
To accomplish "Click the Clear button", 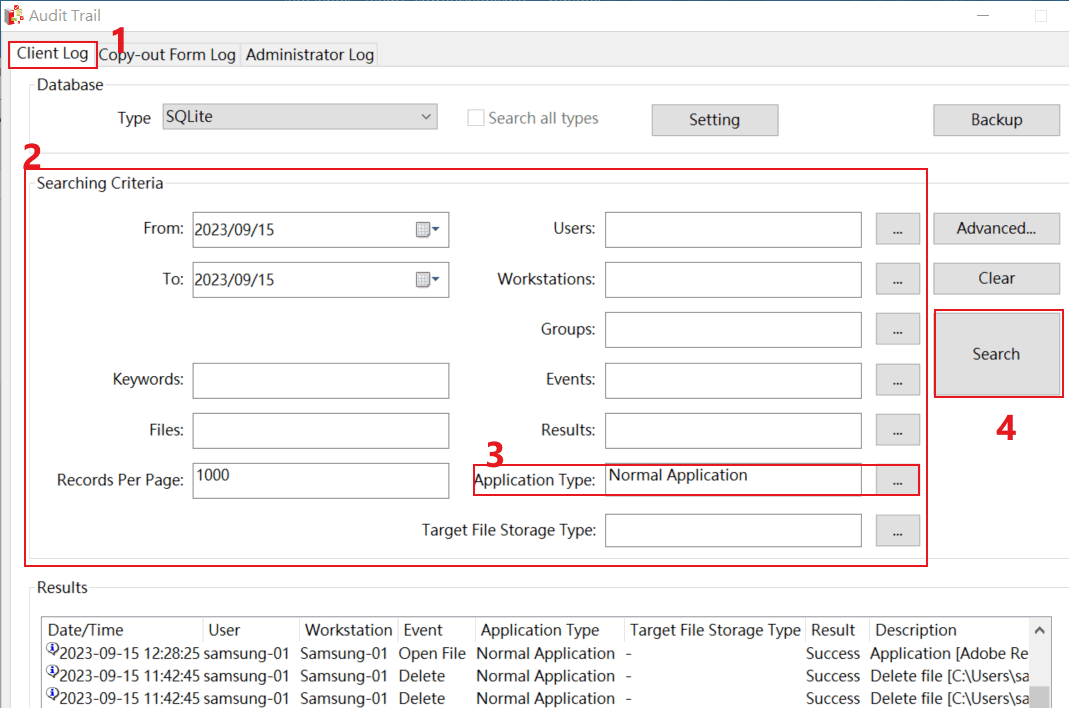I will [996, 278].
